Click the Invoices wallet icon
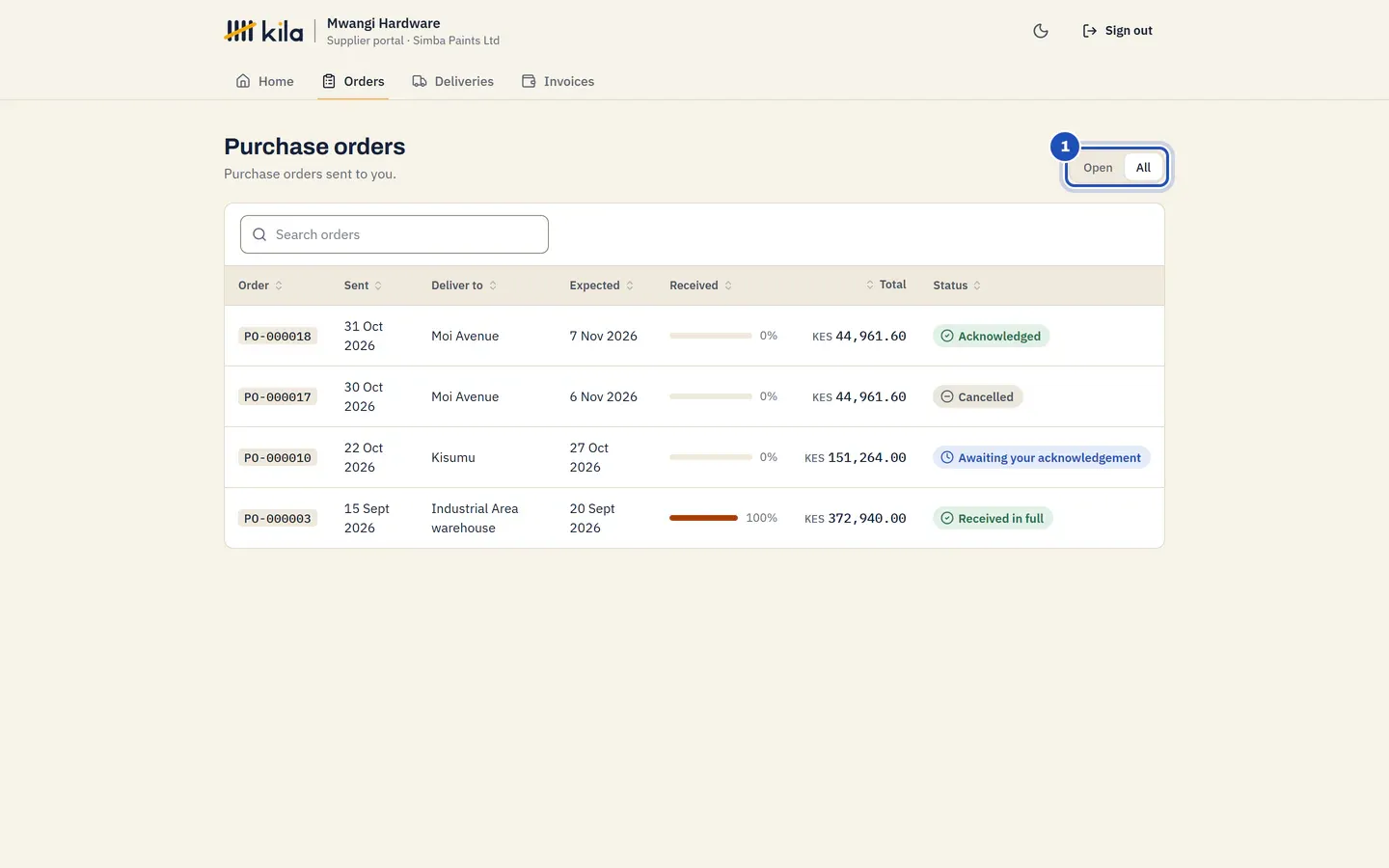The image size is (1389, 868). click(529, 81)
